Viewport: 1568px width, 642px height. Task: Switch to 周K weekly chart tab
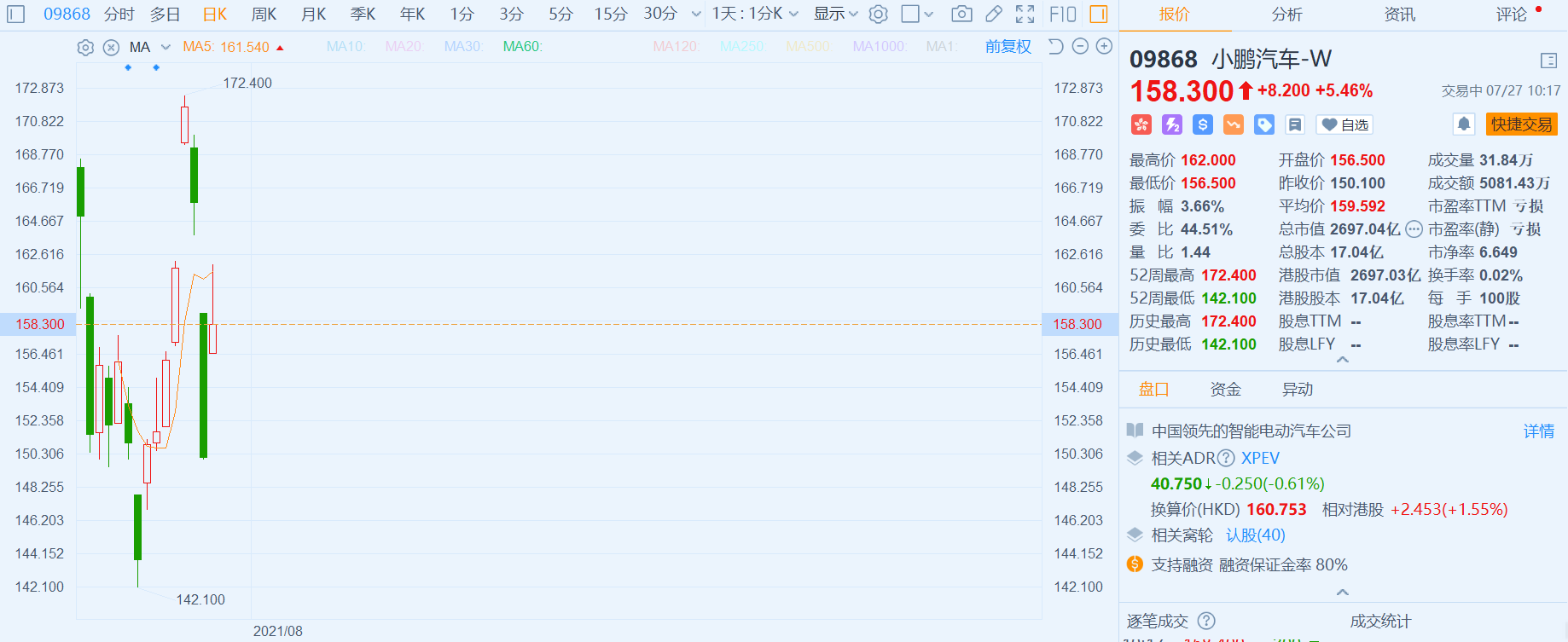click(x=264, y=14)
